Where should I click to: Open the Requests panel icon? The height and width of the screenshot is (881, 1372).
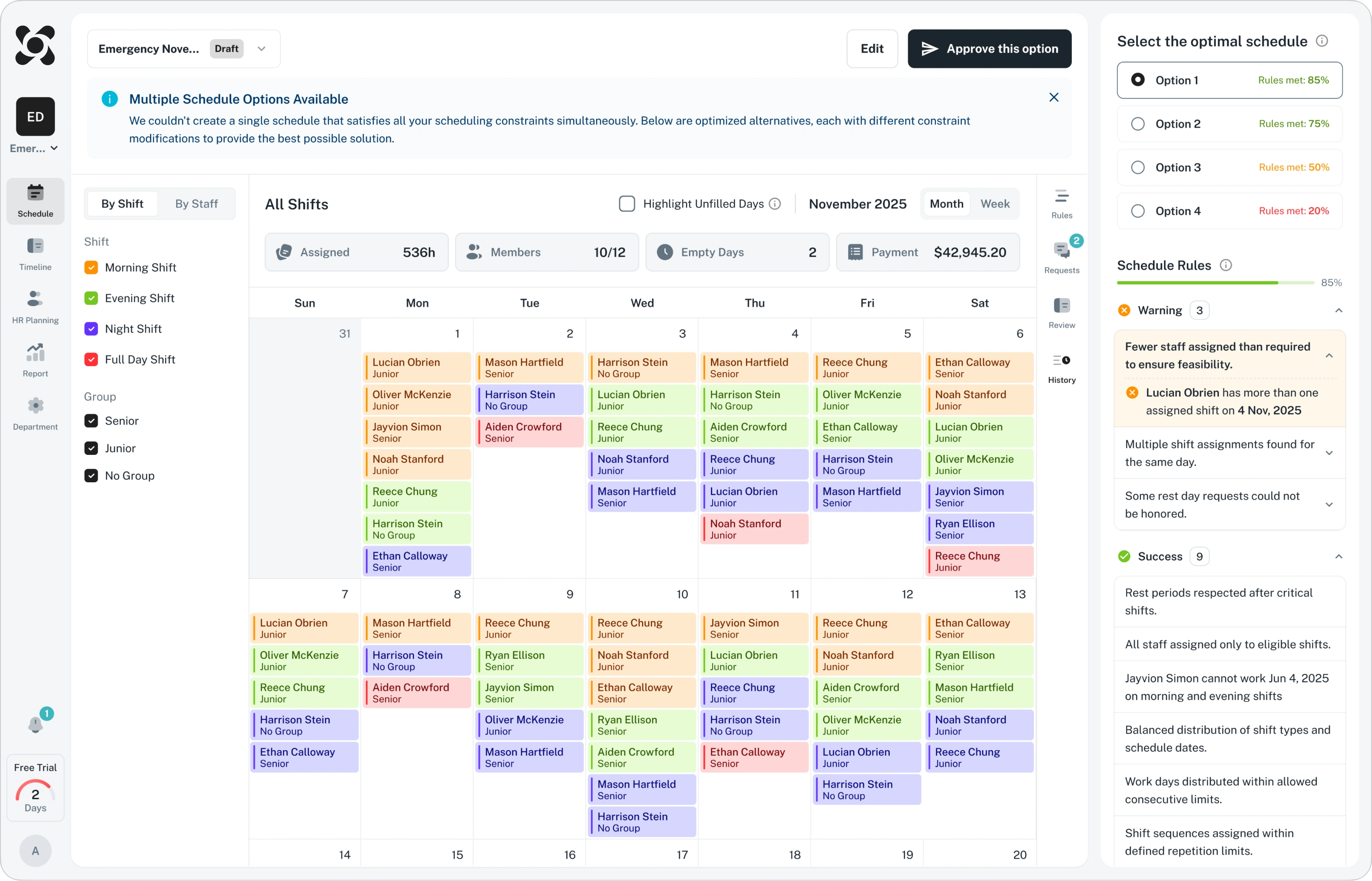(1061, 257)
